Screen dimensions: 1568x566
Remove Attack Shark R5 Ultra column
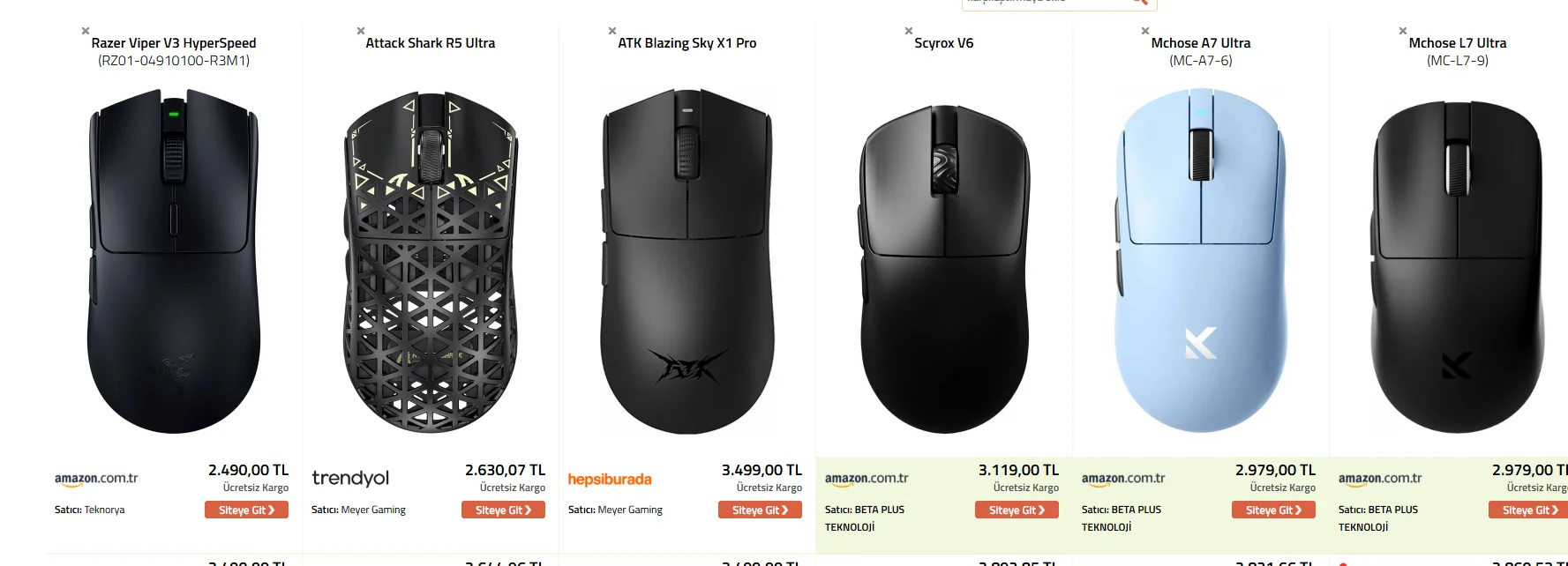pos(360,31)
